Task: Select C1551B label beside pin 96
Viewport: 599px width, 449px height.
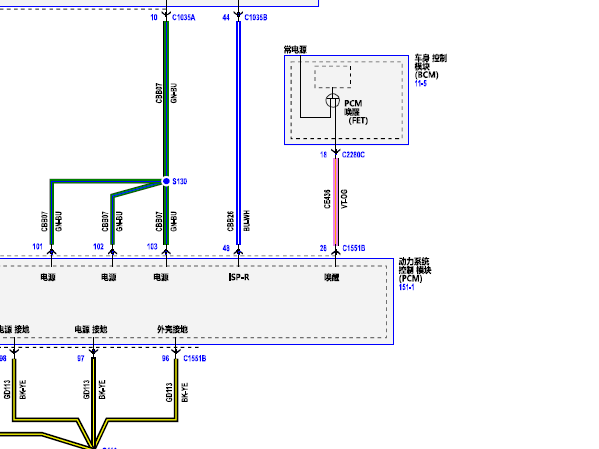Action: [x=195, y=358]
